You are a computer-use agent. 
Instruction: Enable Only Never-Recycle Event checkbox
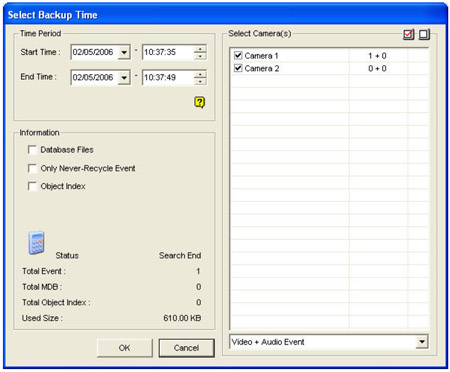point(32,168)
